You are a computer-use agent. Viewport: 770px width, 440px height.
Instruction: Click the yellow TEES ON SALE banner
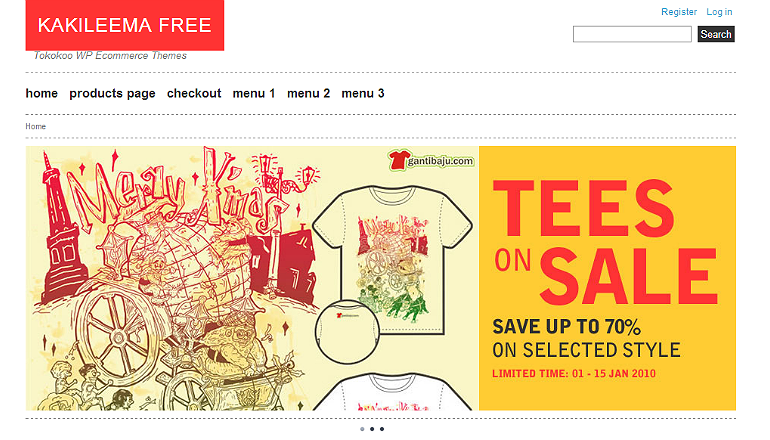[607, 278]
